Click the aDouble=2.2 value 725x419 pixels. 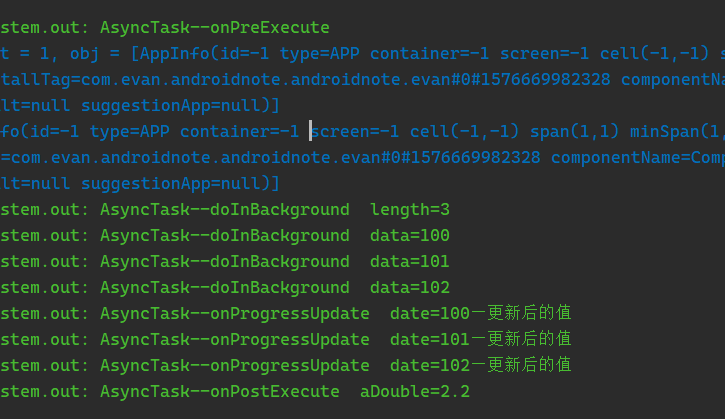pos(414,392)
